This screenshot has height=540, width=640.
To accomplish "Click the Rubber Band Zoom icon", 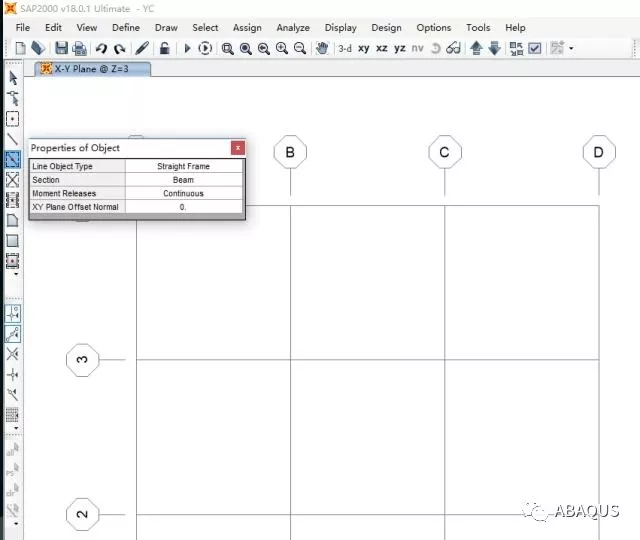I will 227,49.
